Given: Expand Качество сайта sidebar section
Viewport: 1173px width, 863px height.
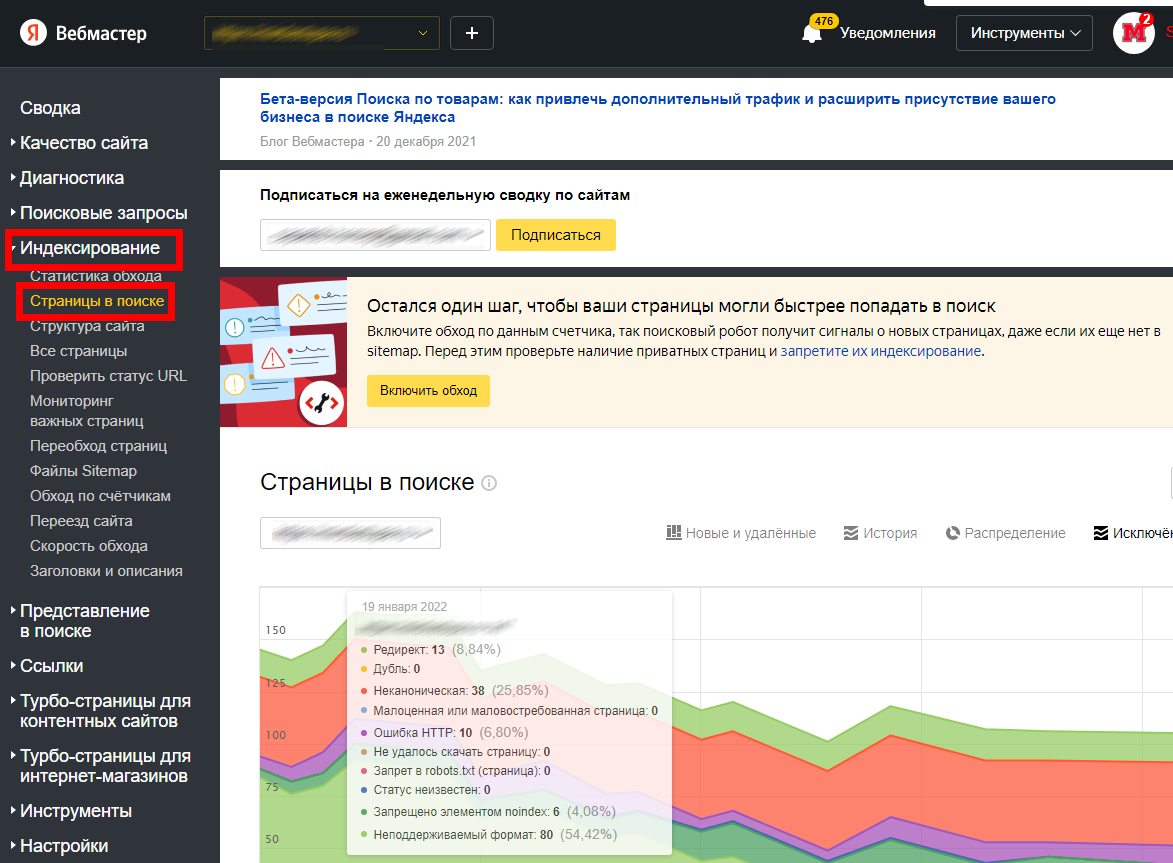Looking at the screenshot, I should [x=84, y=143].
